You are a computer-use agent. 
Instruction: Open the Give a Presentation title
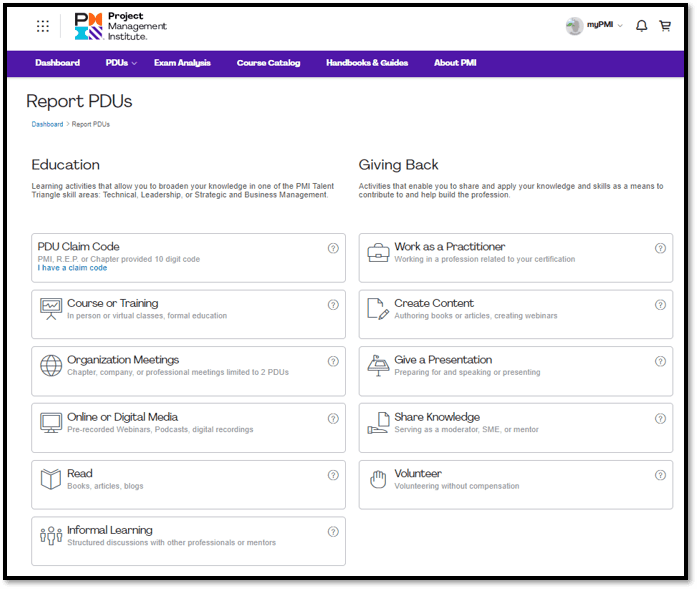tap(443, 359)
